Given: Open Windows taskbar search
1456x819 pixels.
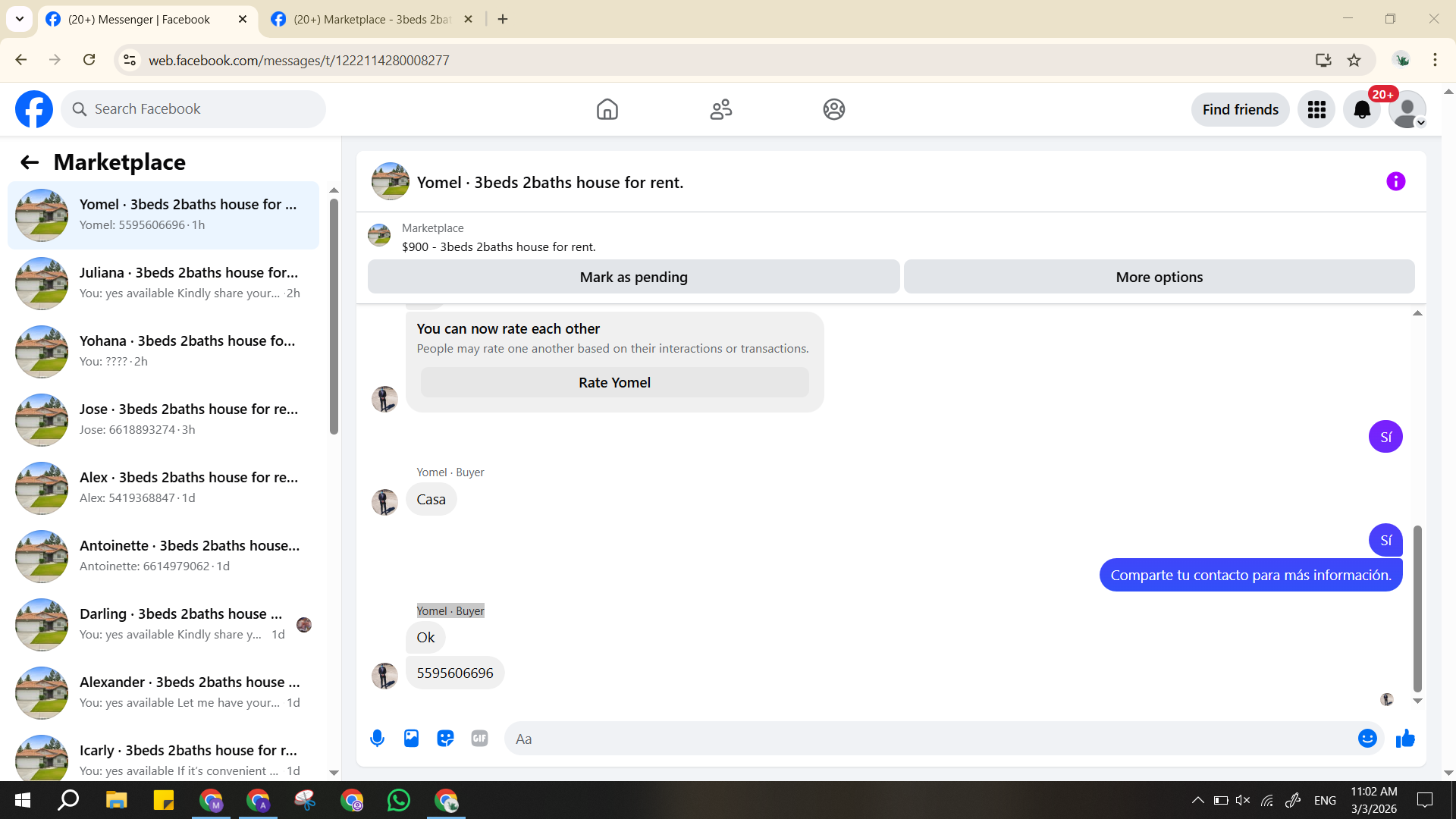Looking at the screenshot, I should [x=69, y=800].
